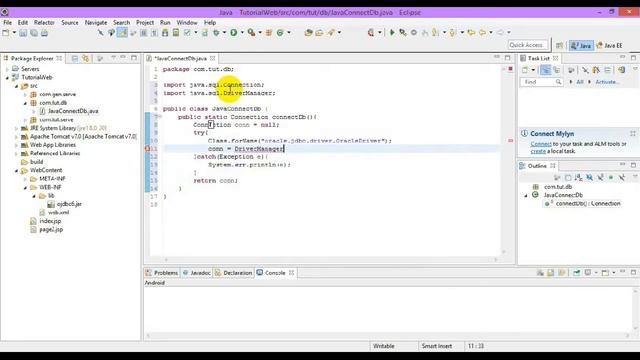Collapse the TutorialWeb project node
Image resolution: width=640 pixels, height=360 pixels.
tap(7, 78)
